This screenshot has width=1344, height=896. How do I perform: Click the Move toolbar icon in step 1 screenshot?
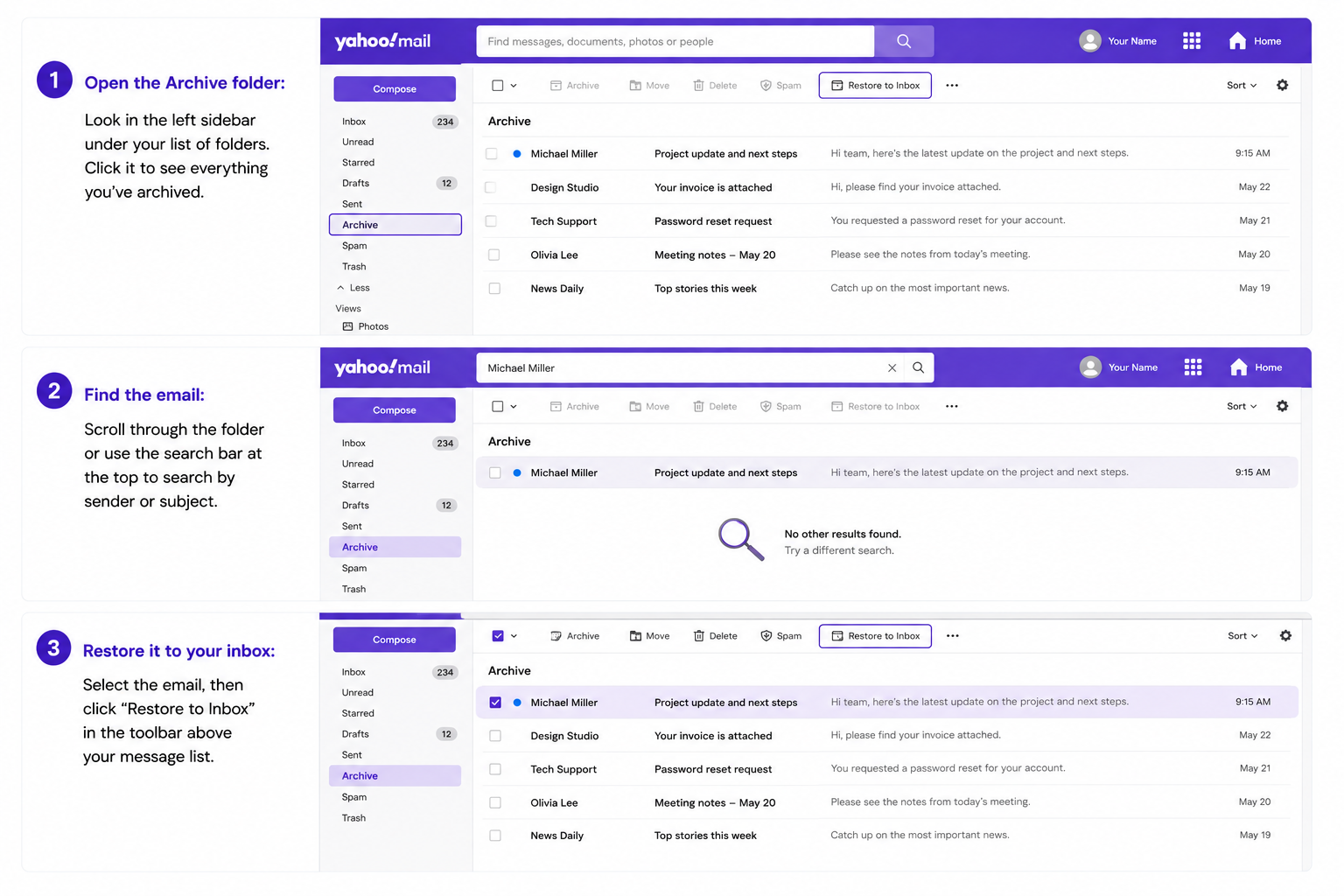635,86
